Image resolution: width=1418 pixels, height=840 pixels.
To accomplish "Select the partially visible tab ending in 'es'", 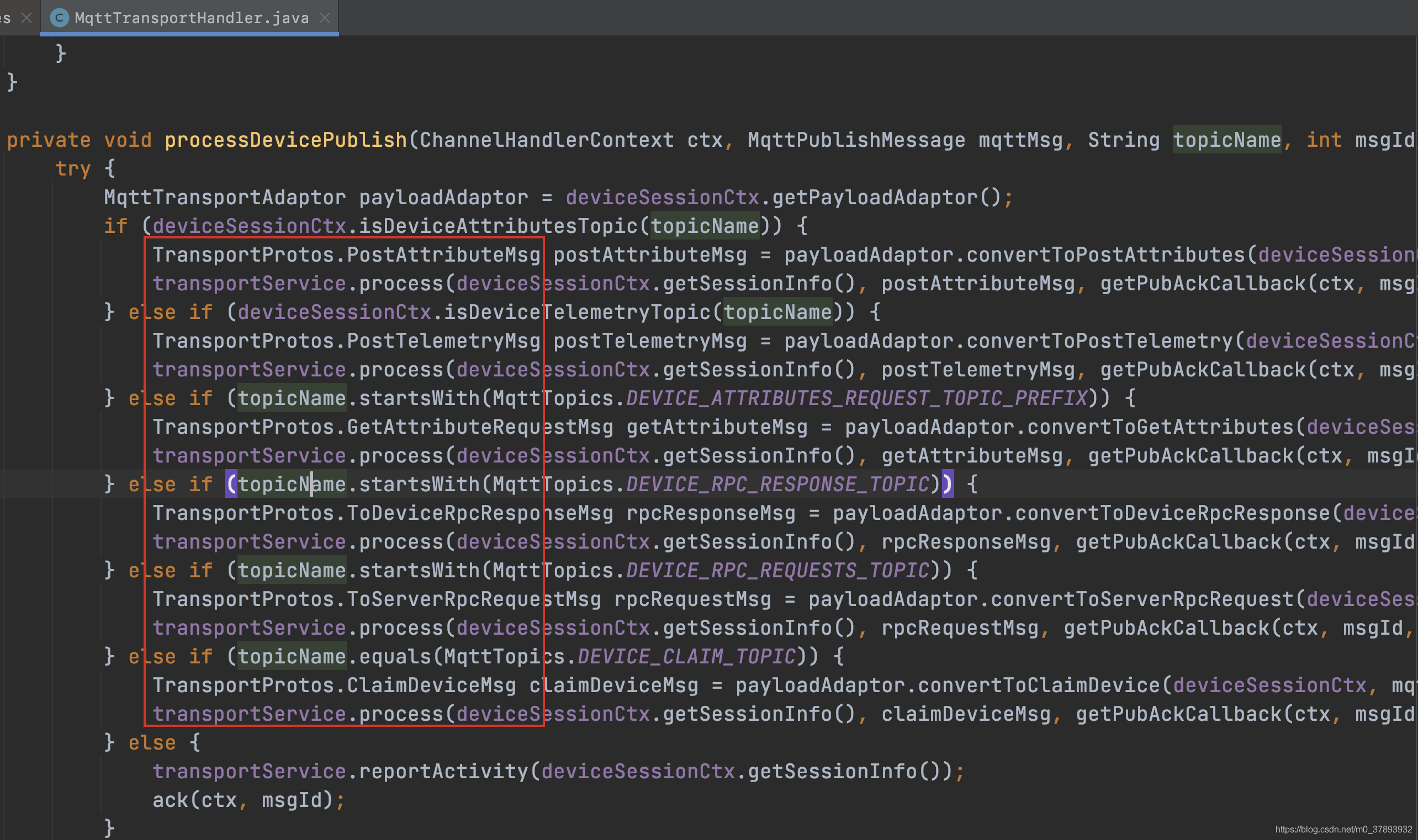I will (6, 18).
